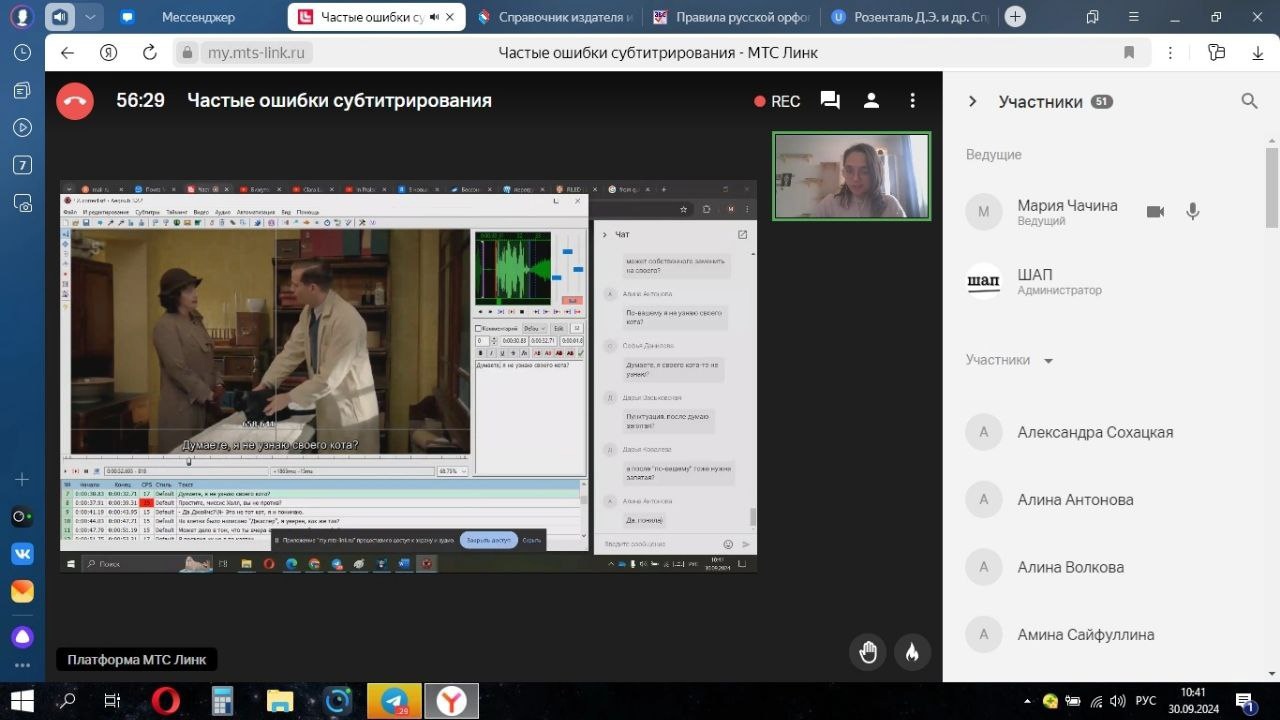This screenshot has width=1280, height=720.
Task: Open participant Алина Волкова
Action: tap(1071, 567)
